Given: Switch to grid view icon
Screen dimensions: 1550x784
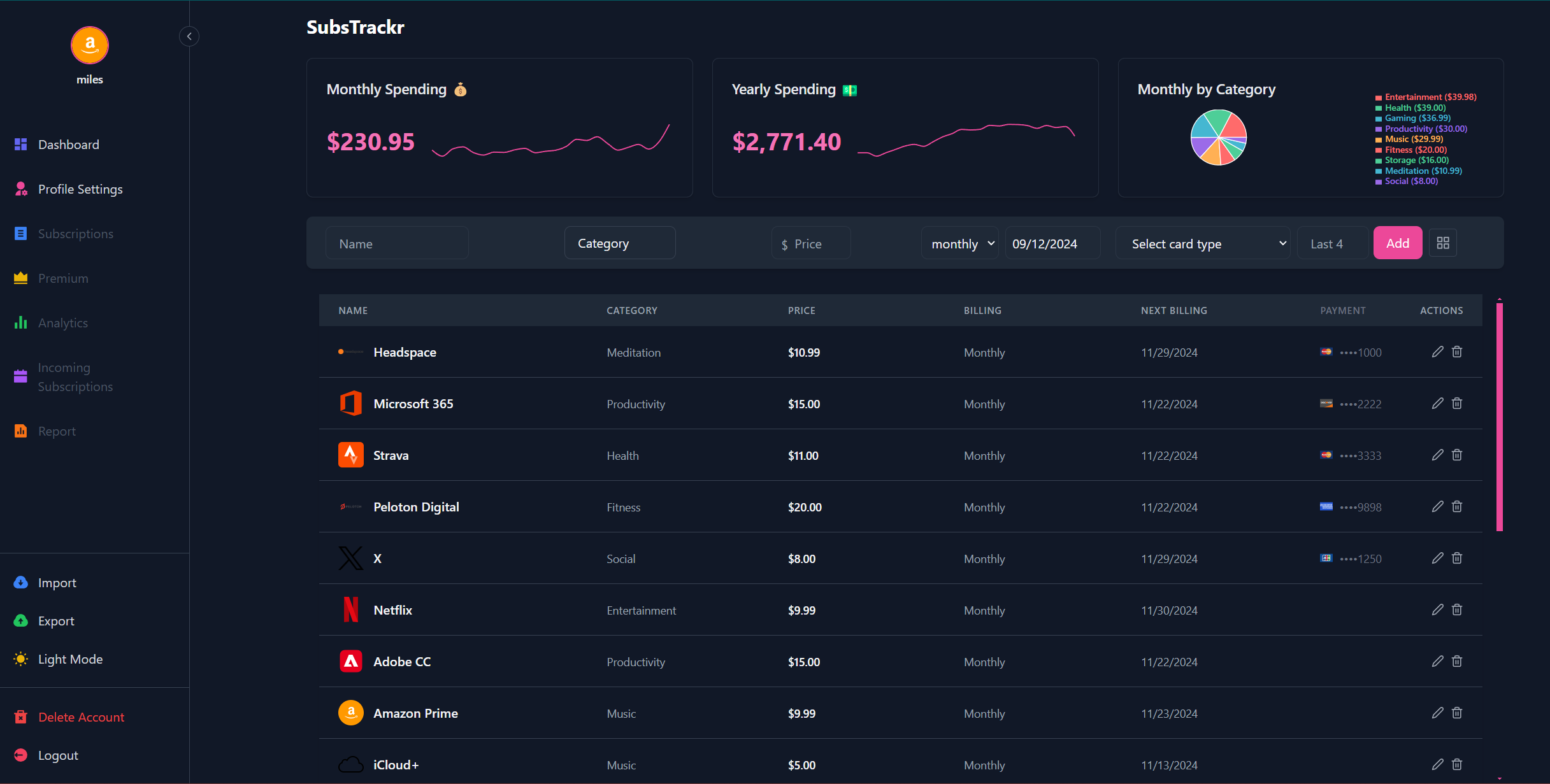Looking at the screenshot, I should click(1443, 243).
